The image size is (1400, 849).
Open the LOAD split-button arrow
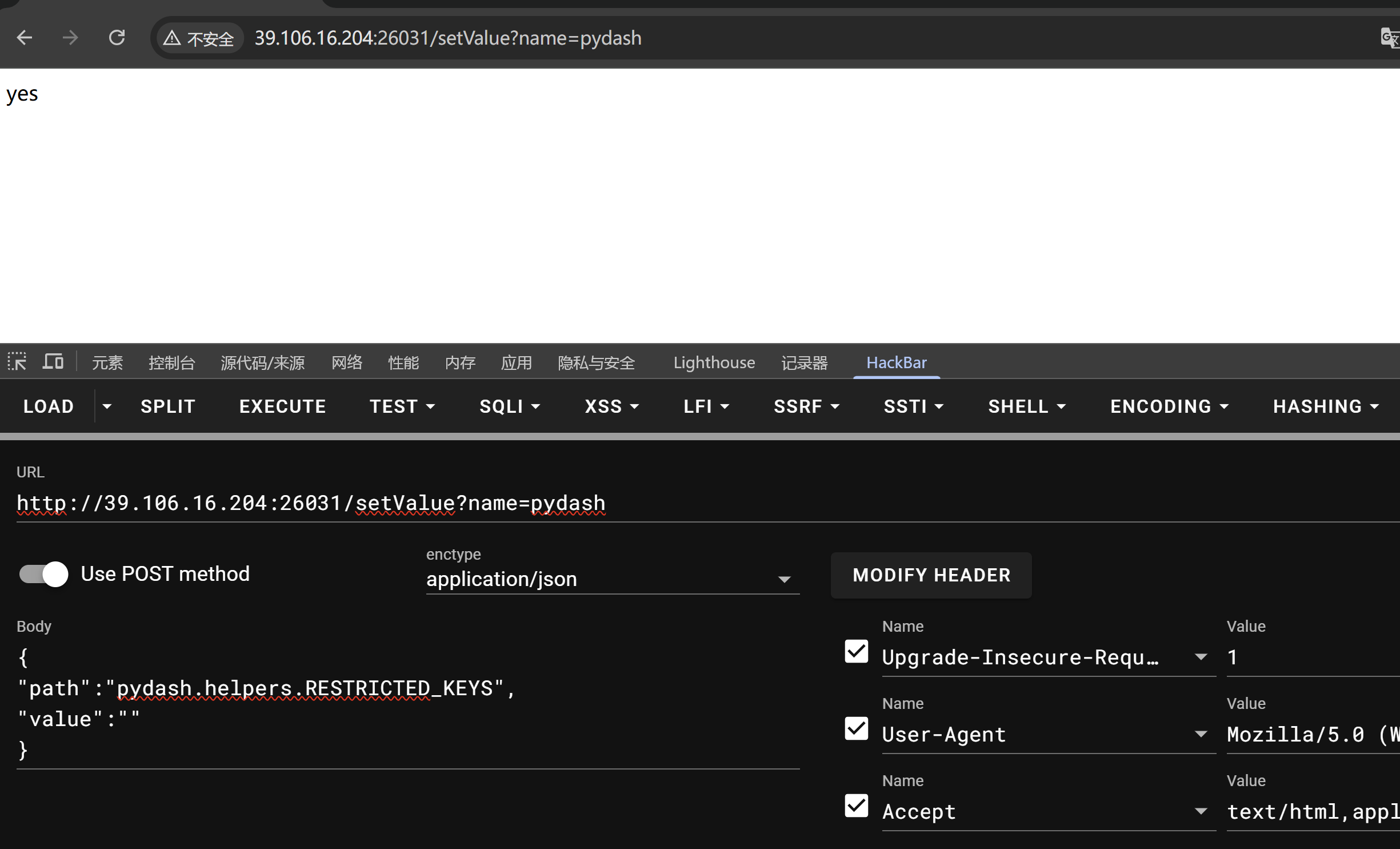[107, 406]
